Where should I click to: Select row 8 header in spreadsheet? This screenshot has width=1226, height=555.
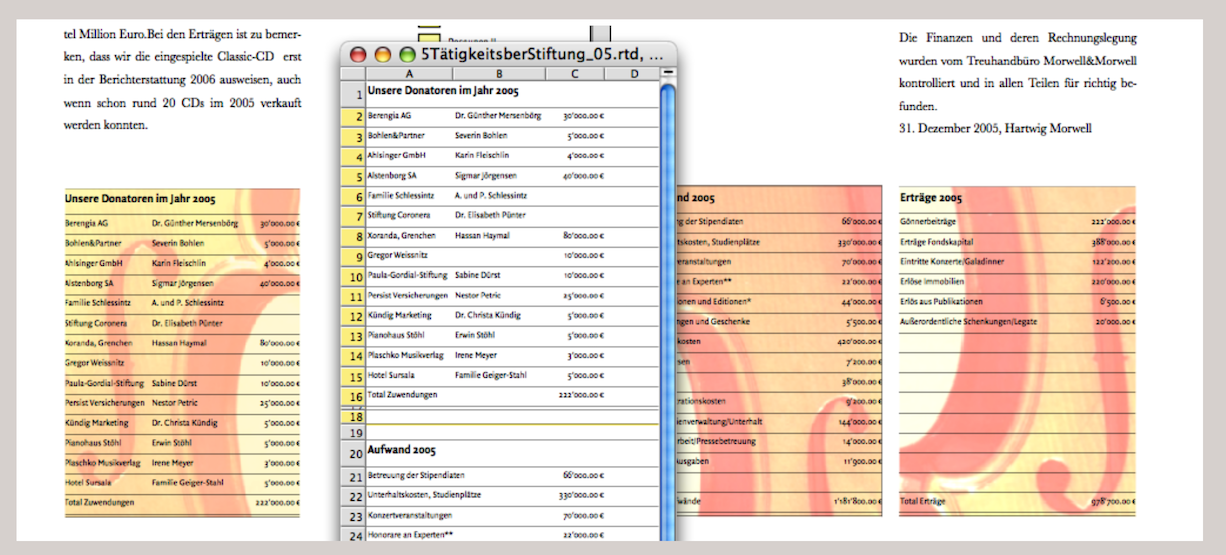[x=353, y=237]
